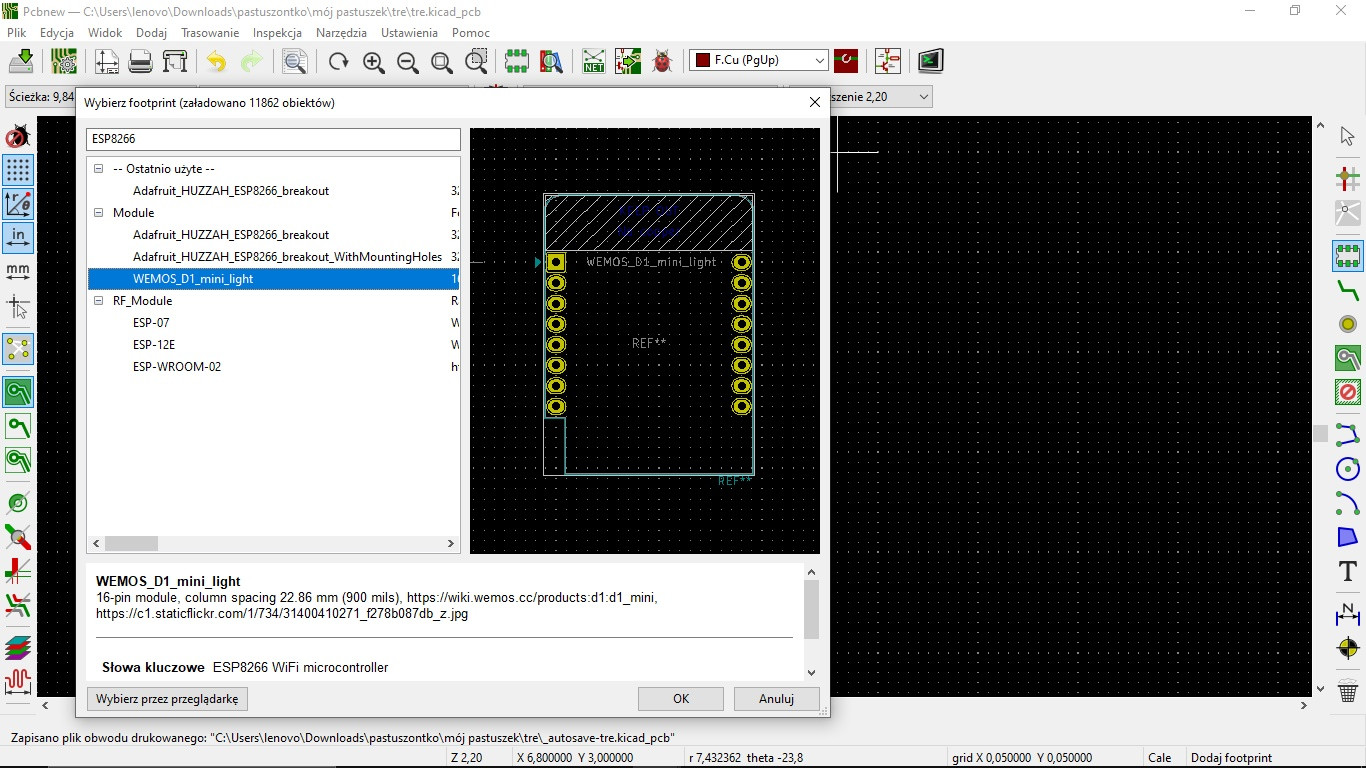Image resolution: width=1366 pixels, height=768 pixels.
Task: Select the Add footprint tool
Action: tap(1347, 256)
